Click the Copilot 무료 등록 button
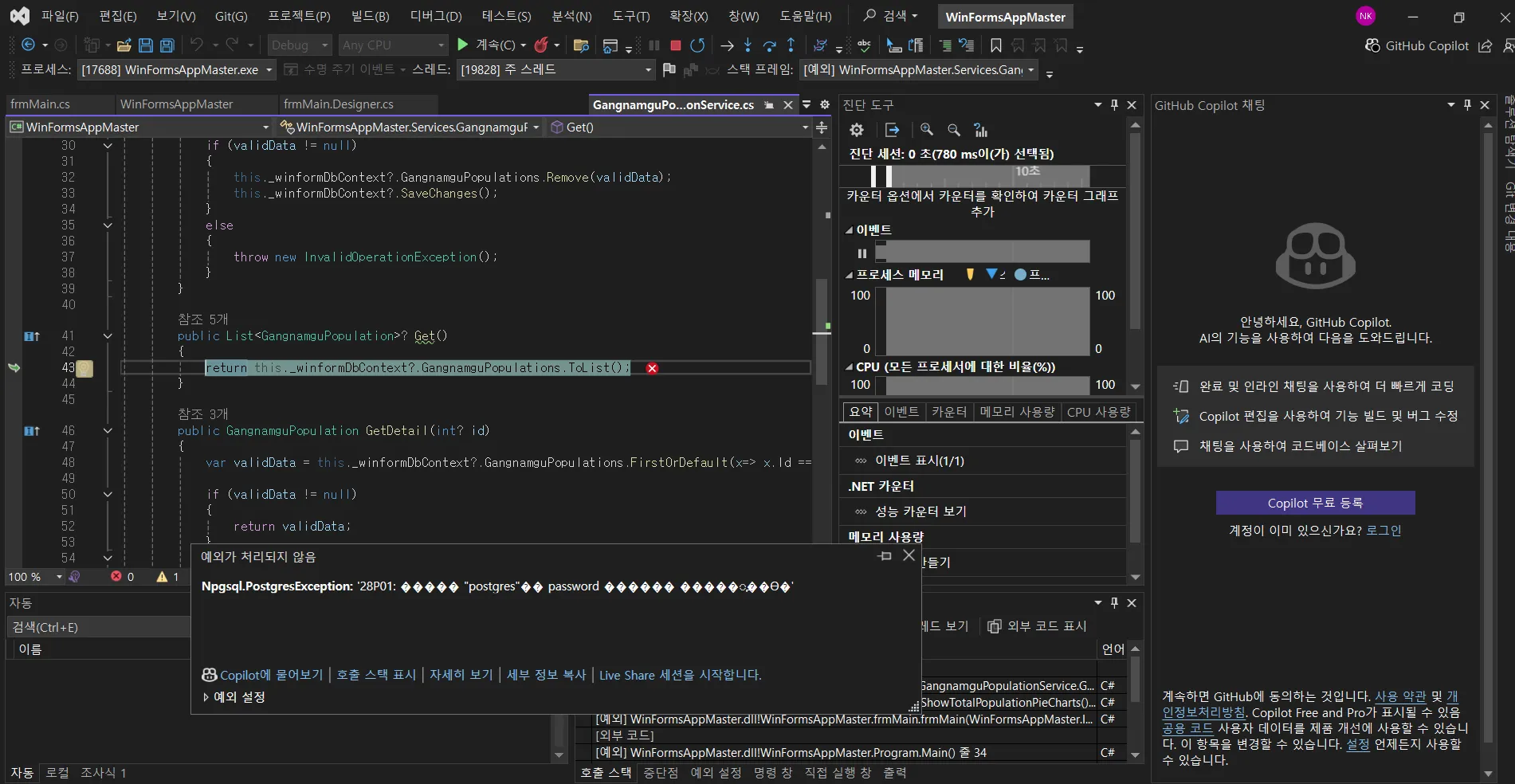1515x784 pixels. [1315, 503]
